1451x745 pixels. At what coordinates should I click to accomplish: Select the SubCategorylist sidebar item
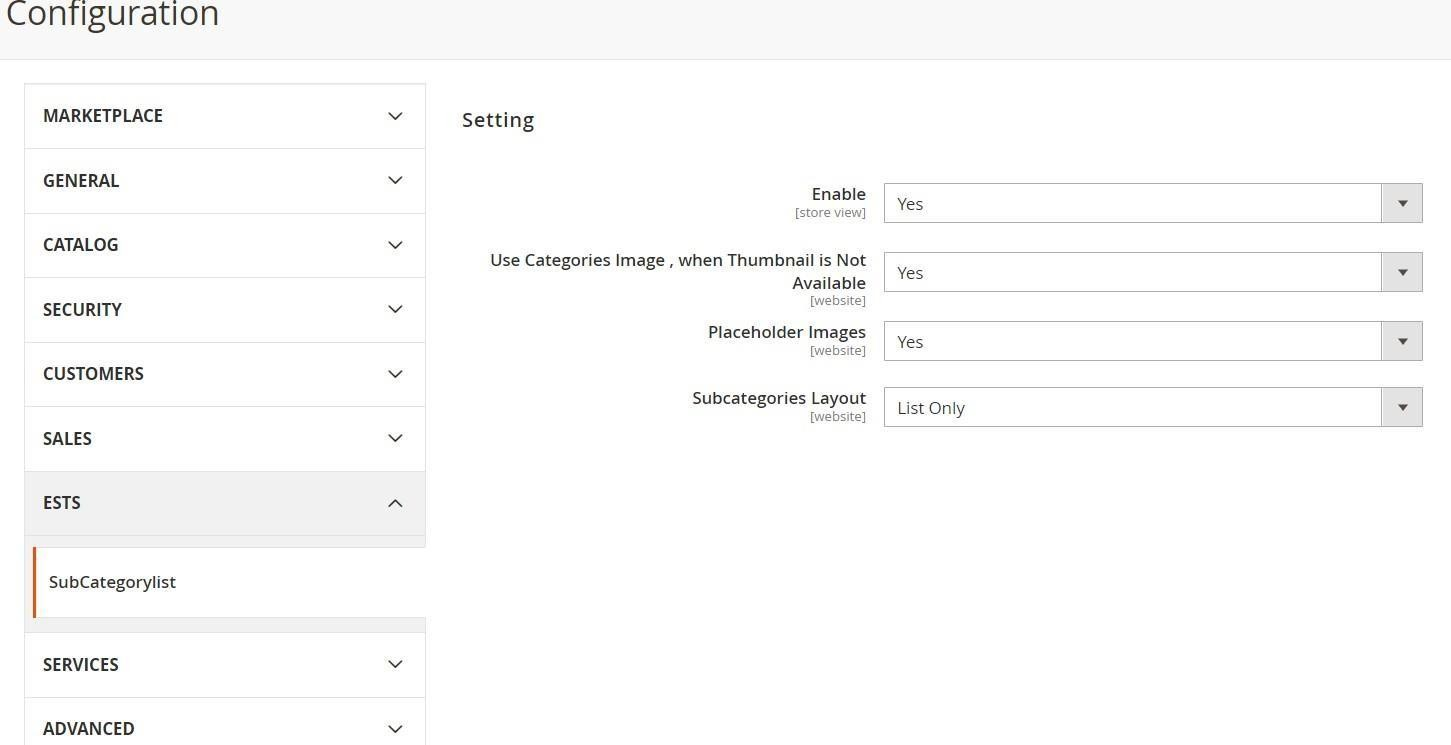pyautogui.click(x=112, y=582)
